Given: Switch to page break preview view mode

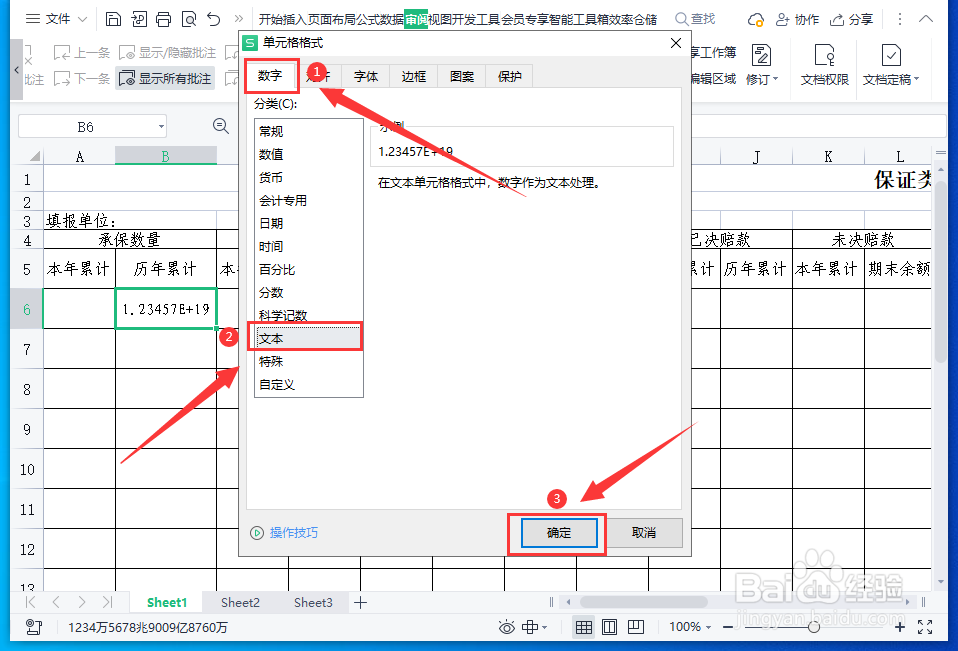Looking at the screenshot, I should 637,627.
